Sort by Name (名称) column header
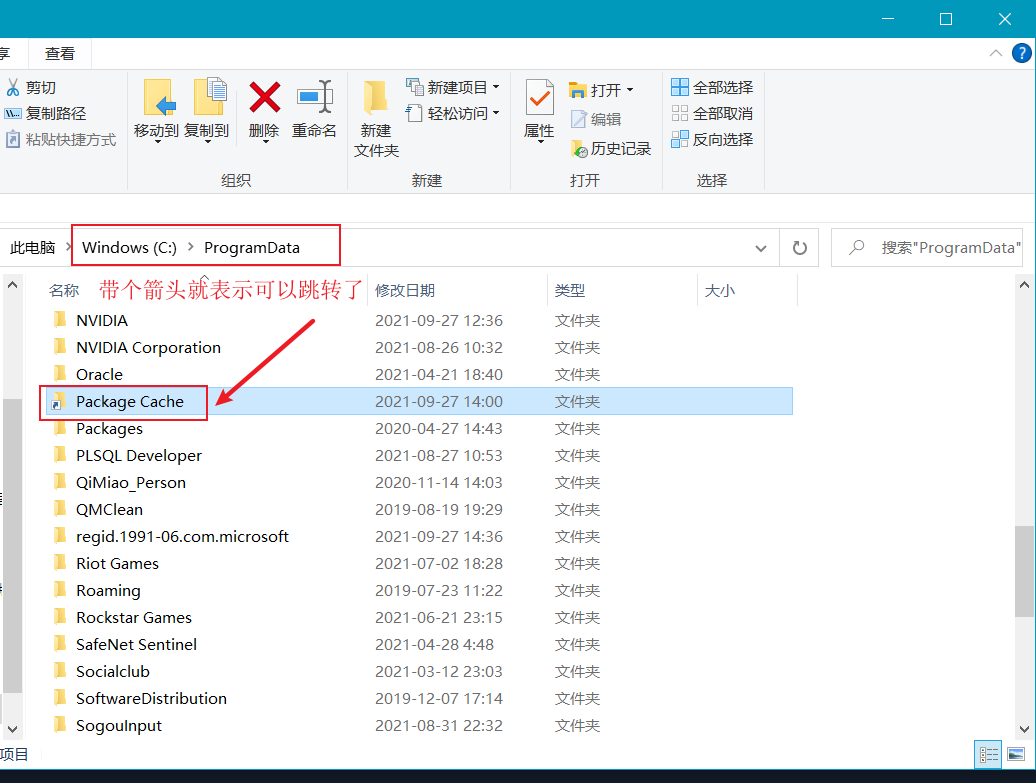1036x783 pixels. (64, 291)
